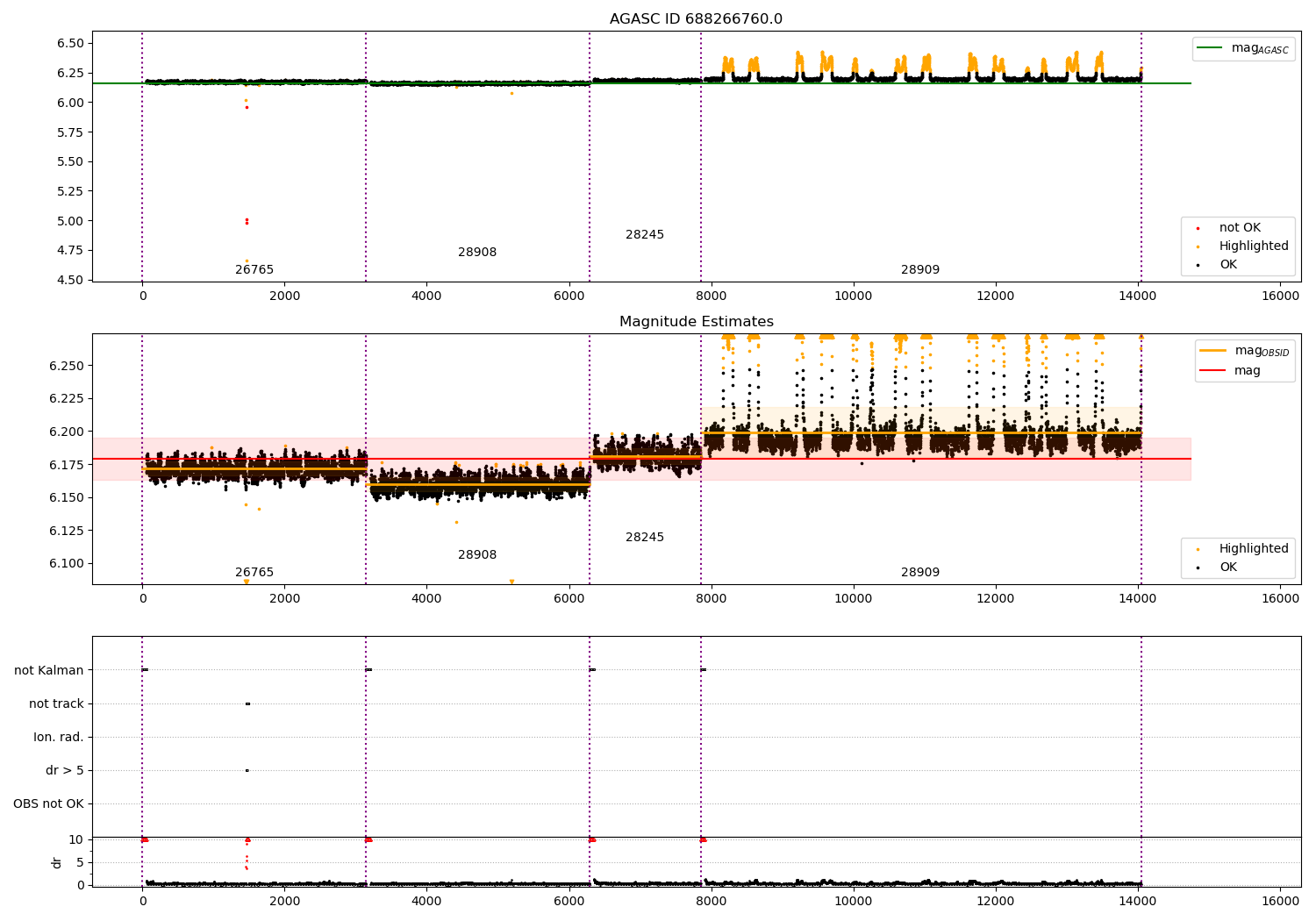Click OBSID label 28908 in AGASC ID plot
The image size is (1316, 921).
(477, 253)
